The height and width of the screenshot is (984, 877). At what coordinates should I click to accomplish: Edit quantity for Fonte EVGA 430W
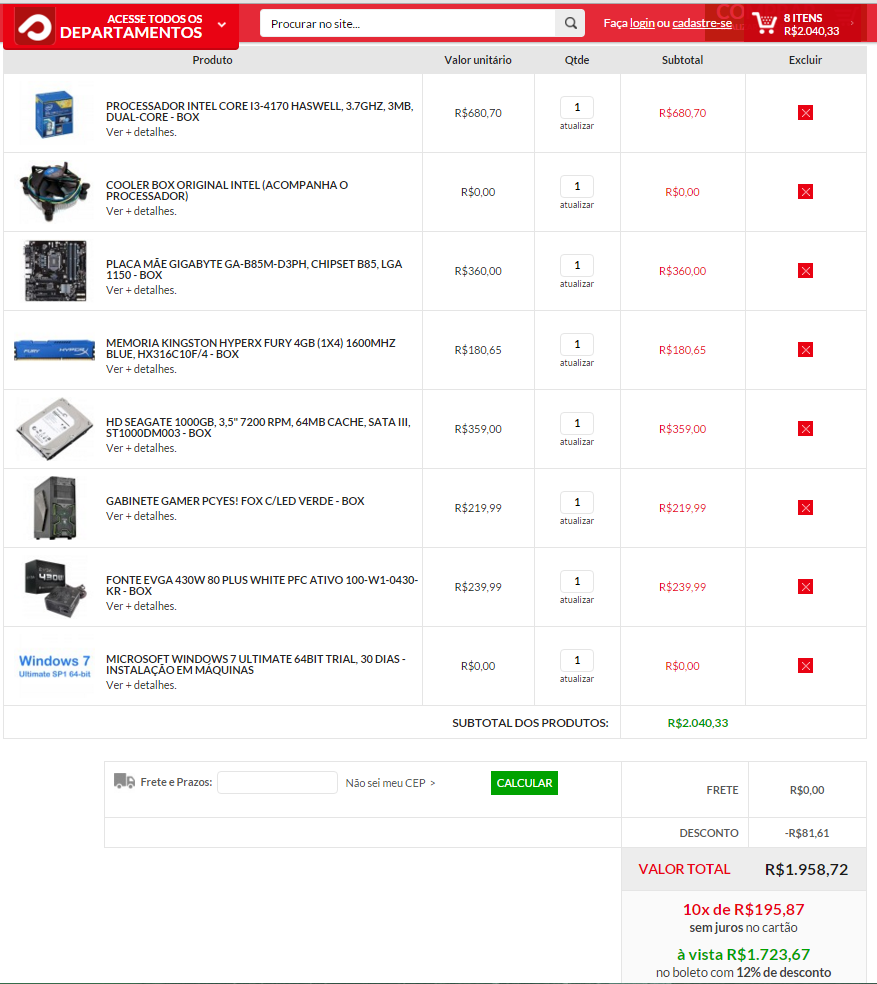pos(577,582)
